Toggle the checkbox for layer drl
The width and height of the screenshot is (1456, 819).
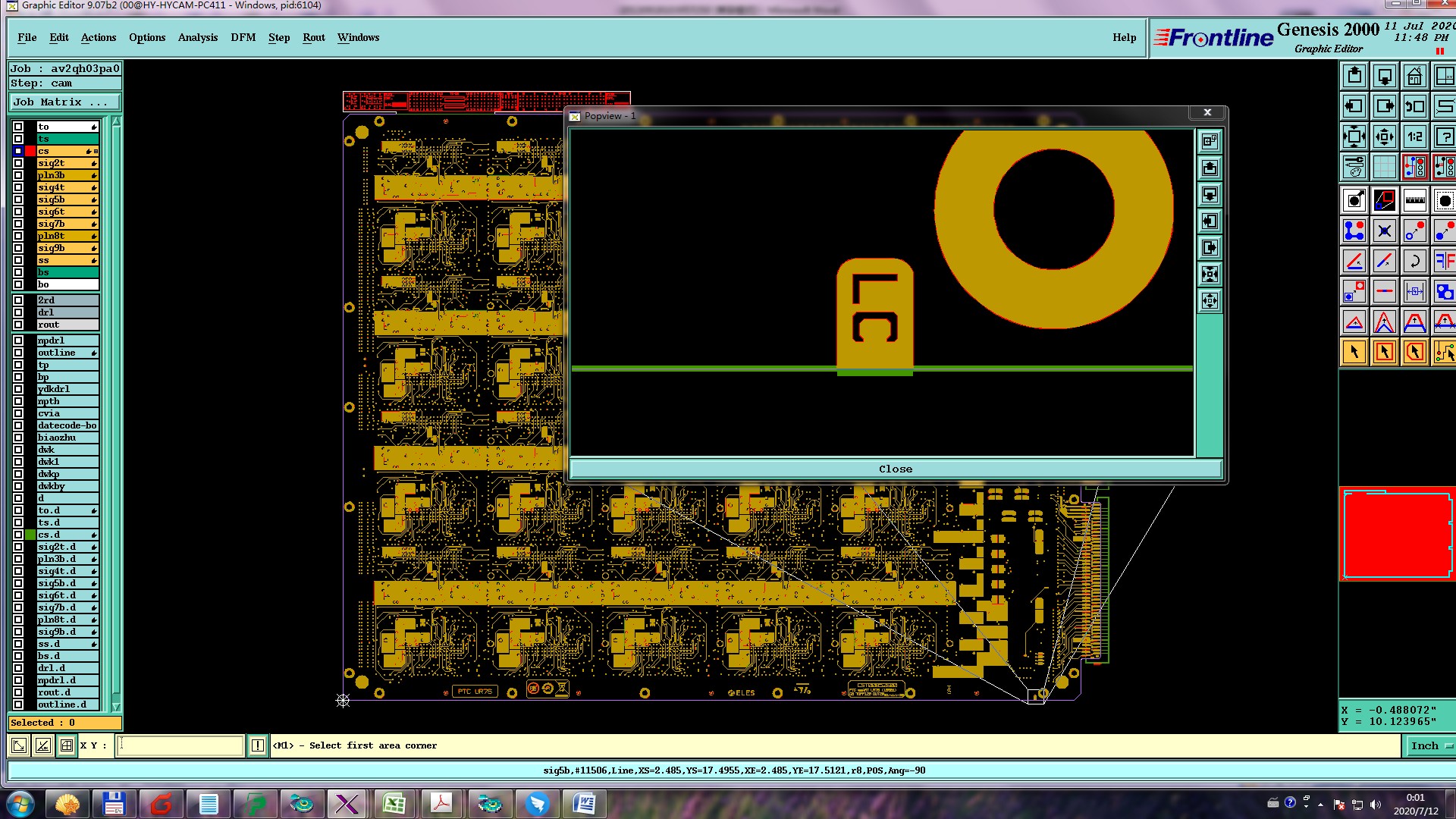[18, 312]
